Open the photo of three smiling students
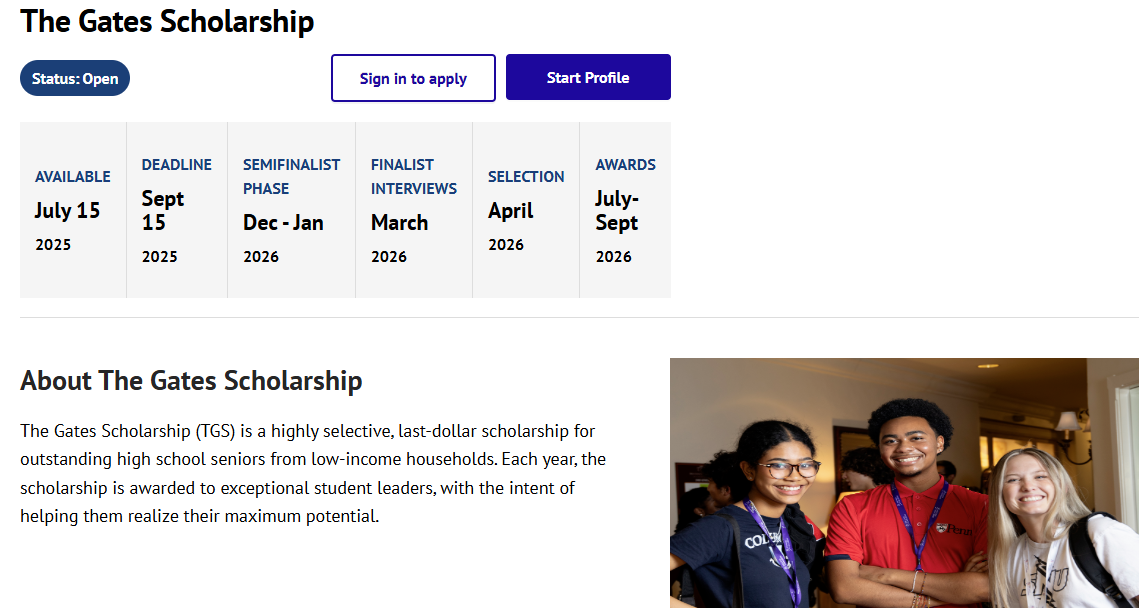This screenshot has height=614, width=1146. pos(904,482)
